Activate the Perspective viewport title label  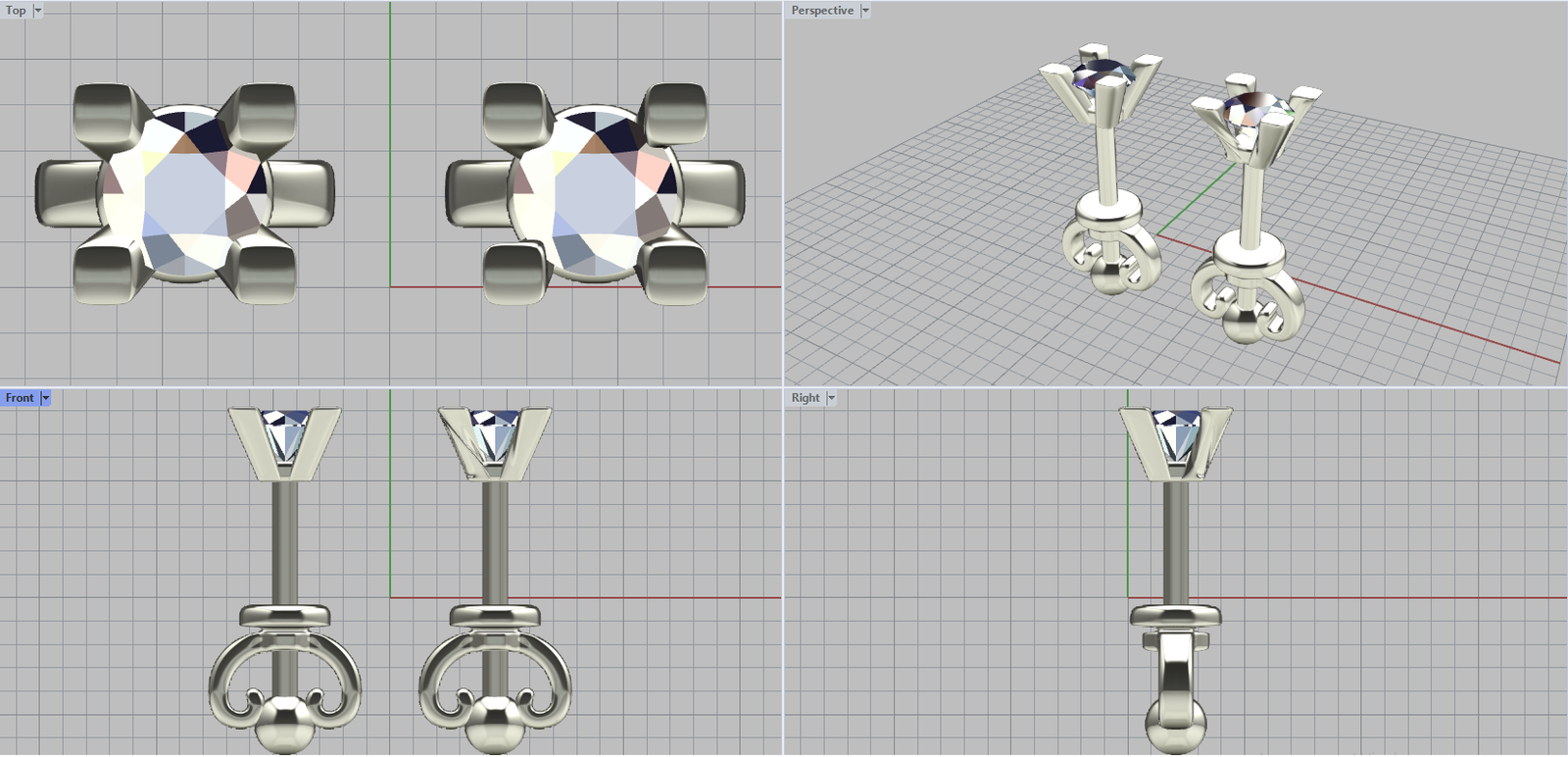tap(821, 11)
